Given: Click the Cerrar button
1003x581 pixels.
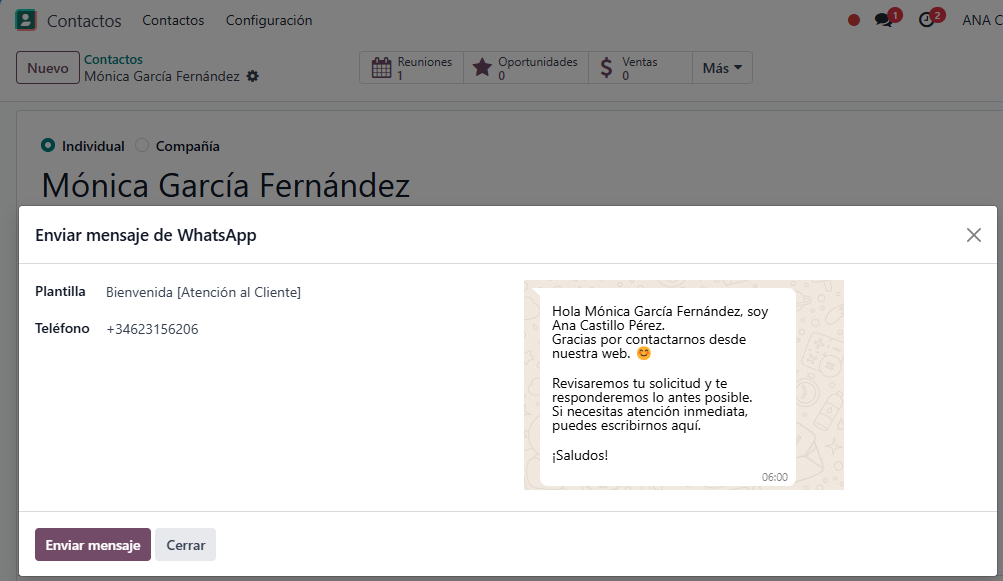Looking at the screenshot, I should click(x=186, y=545).
